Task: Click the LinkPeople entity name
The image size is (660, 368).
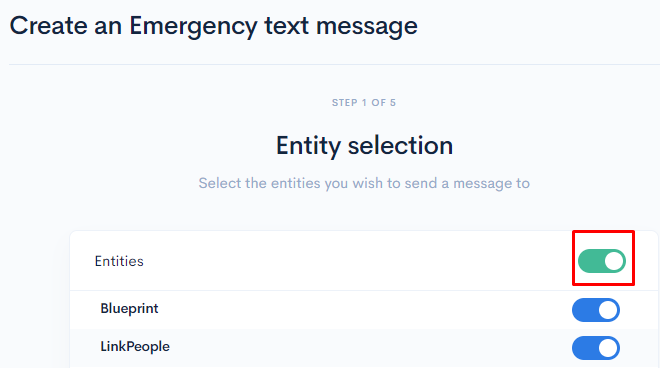Action: [135, 347]
